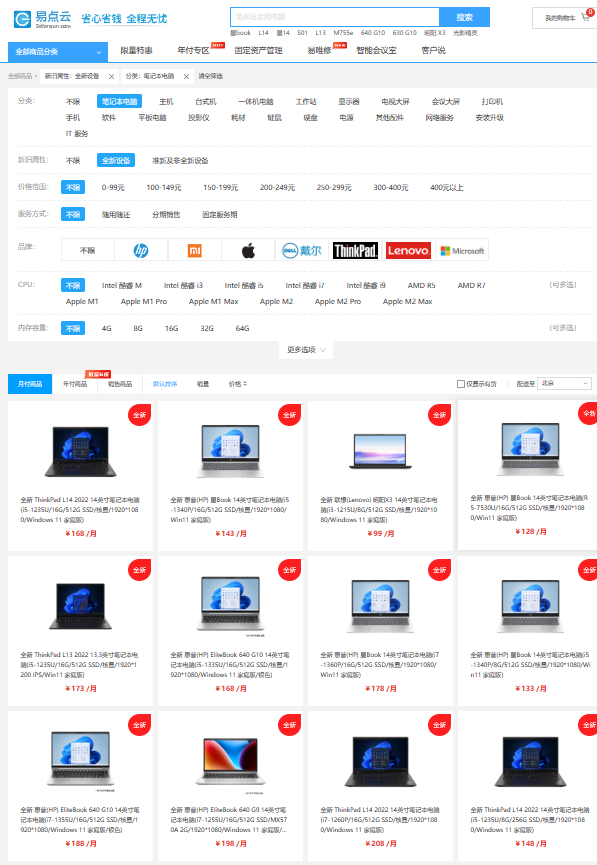Open 智能会议室 nav item
Image resolution: width=597 pixels, height=865 pixels.
pos(376,50)
